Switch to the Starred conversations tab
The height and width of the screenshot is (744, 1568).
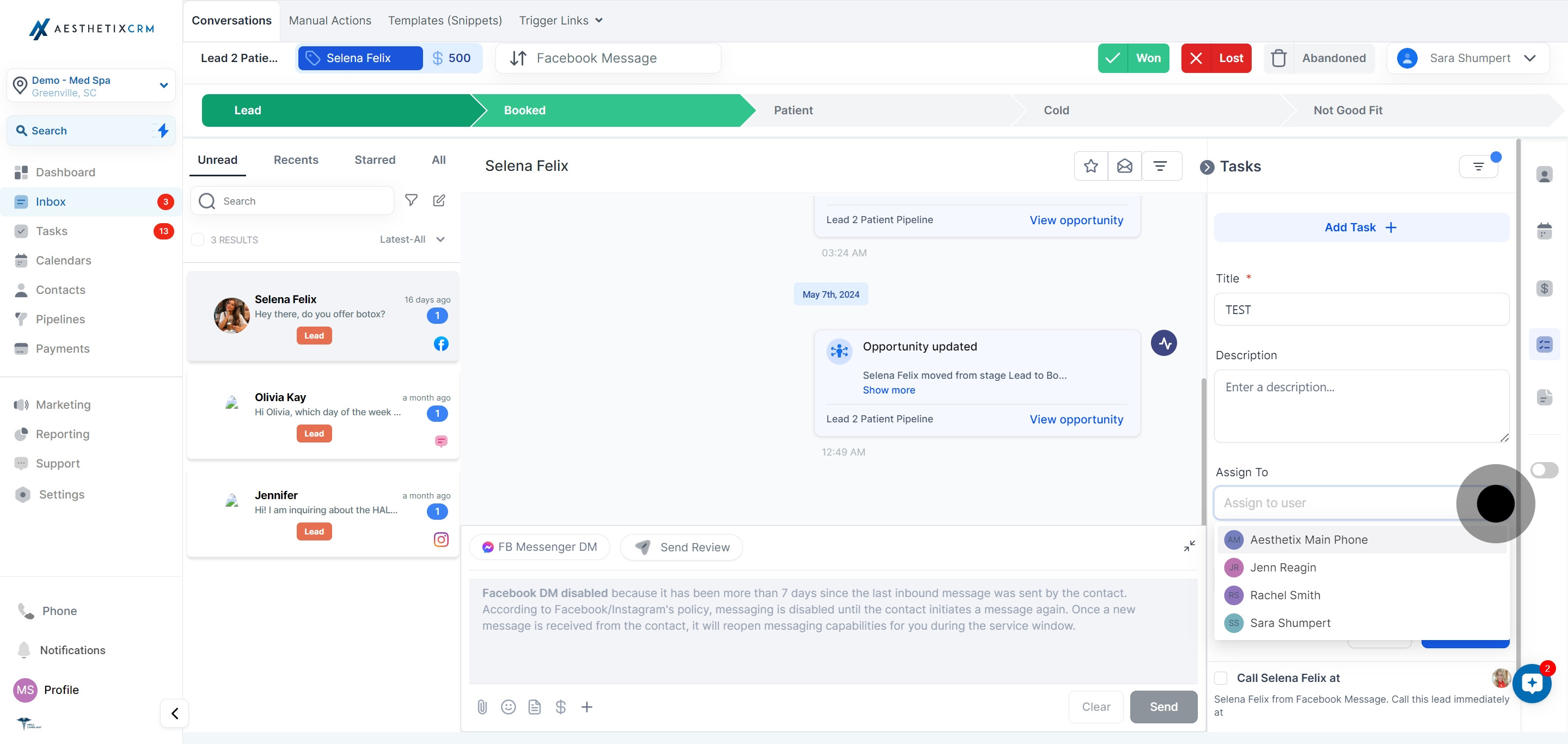[375, 160]
